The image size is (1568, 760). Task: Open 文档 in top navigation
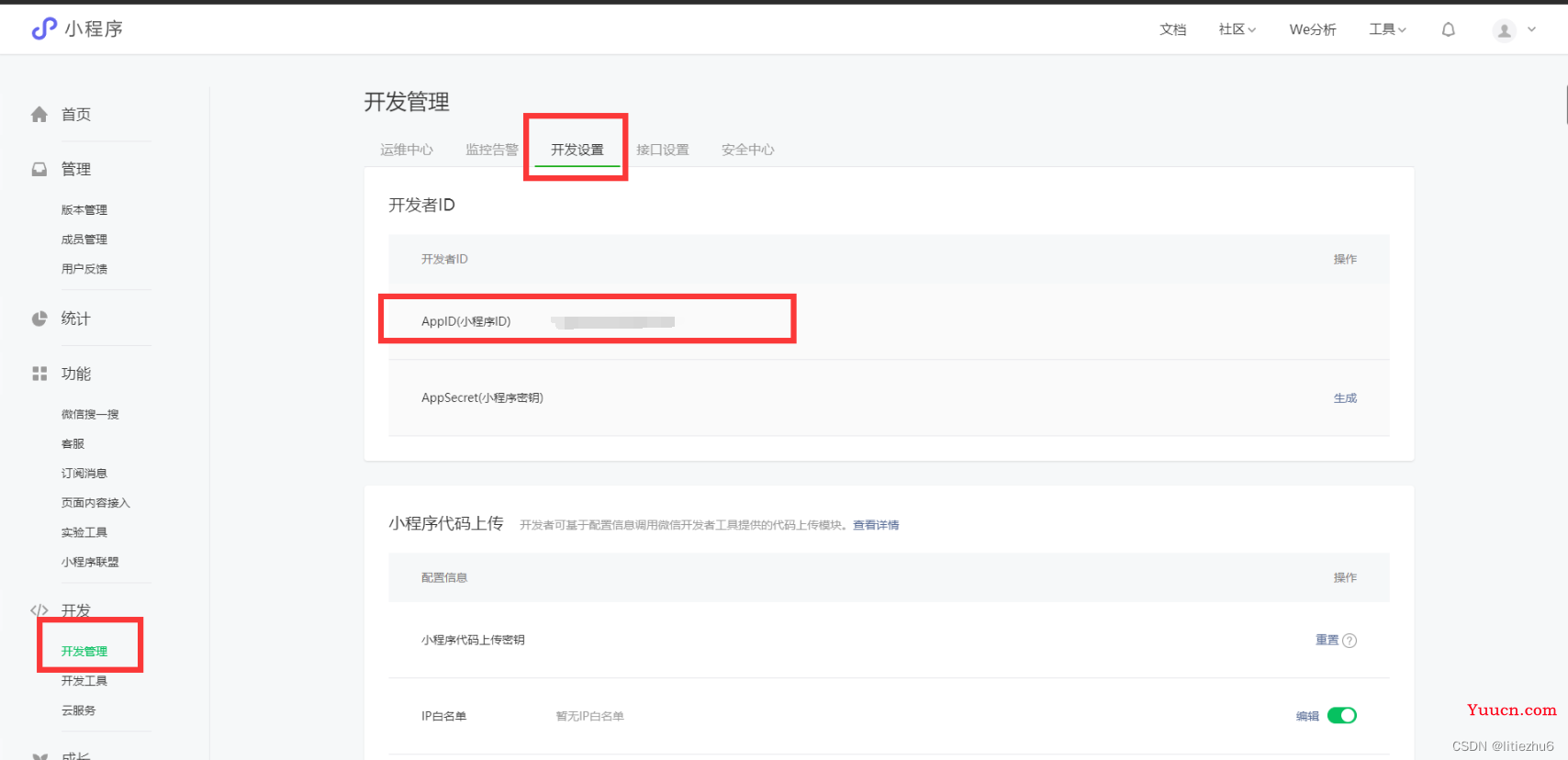pyautogui.click(x=1173, y=29)
